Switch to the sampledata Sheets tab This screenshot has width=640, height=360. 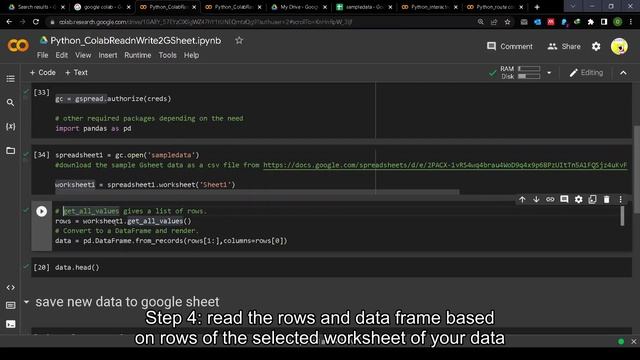pos(364,7)
